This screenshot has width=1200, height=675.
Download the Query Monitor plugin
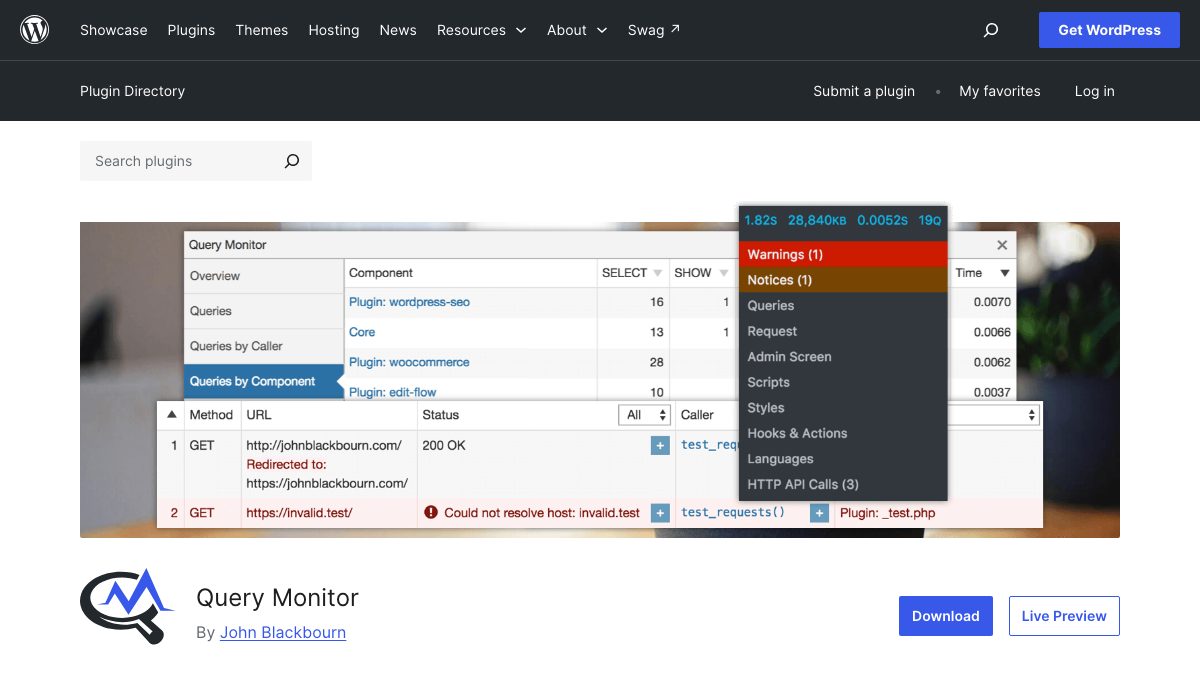946,616
